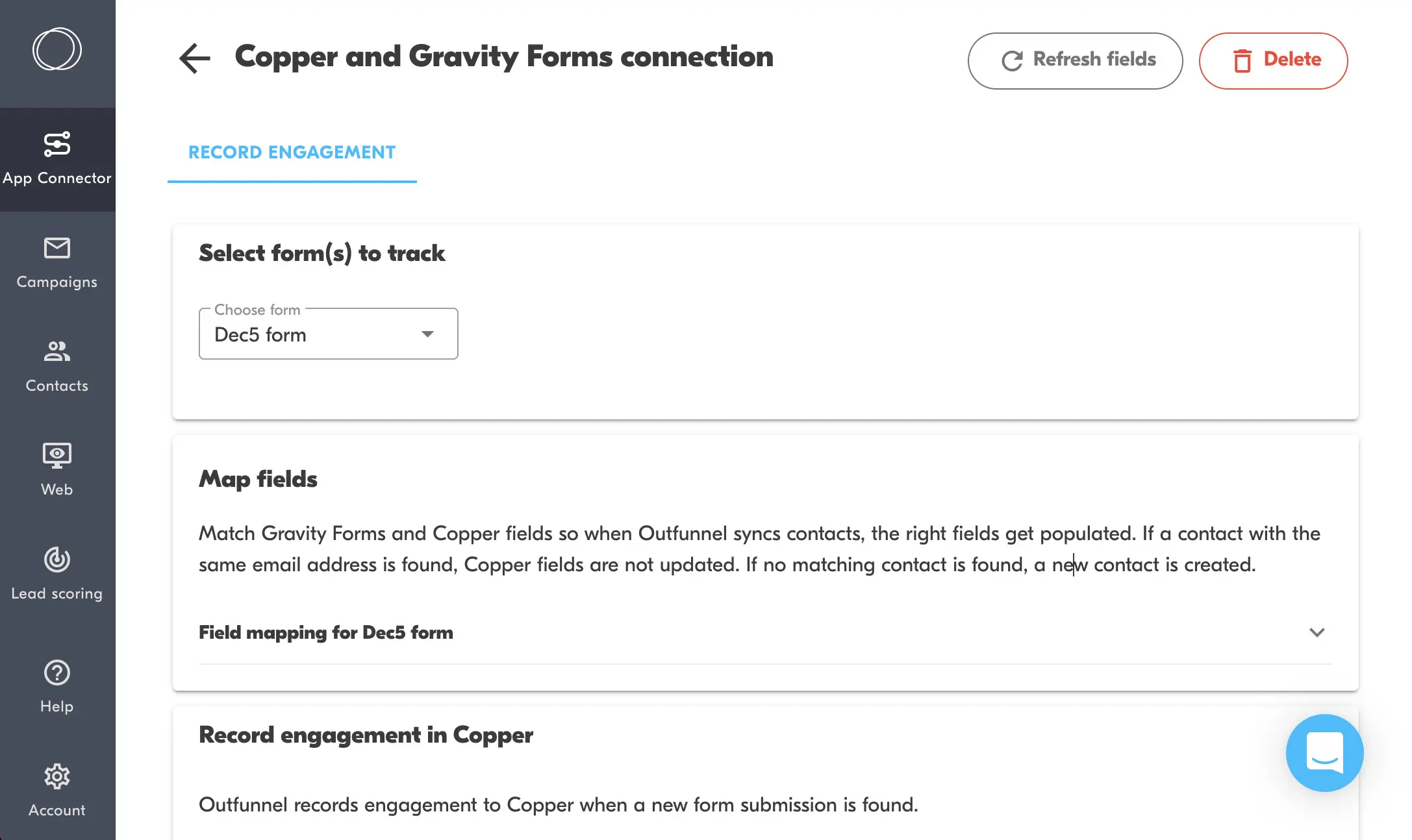Click the Dec5 form dropdown arrow
Screen dimensions: 1412x840
pyautogui.click(x=427, y=334)
